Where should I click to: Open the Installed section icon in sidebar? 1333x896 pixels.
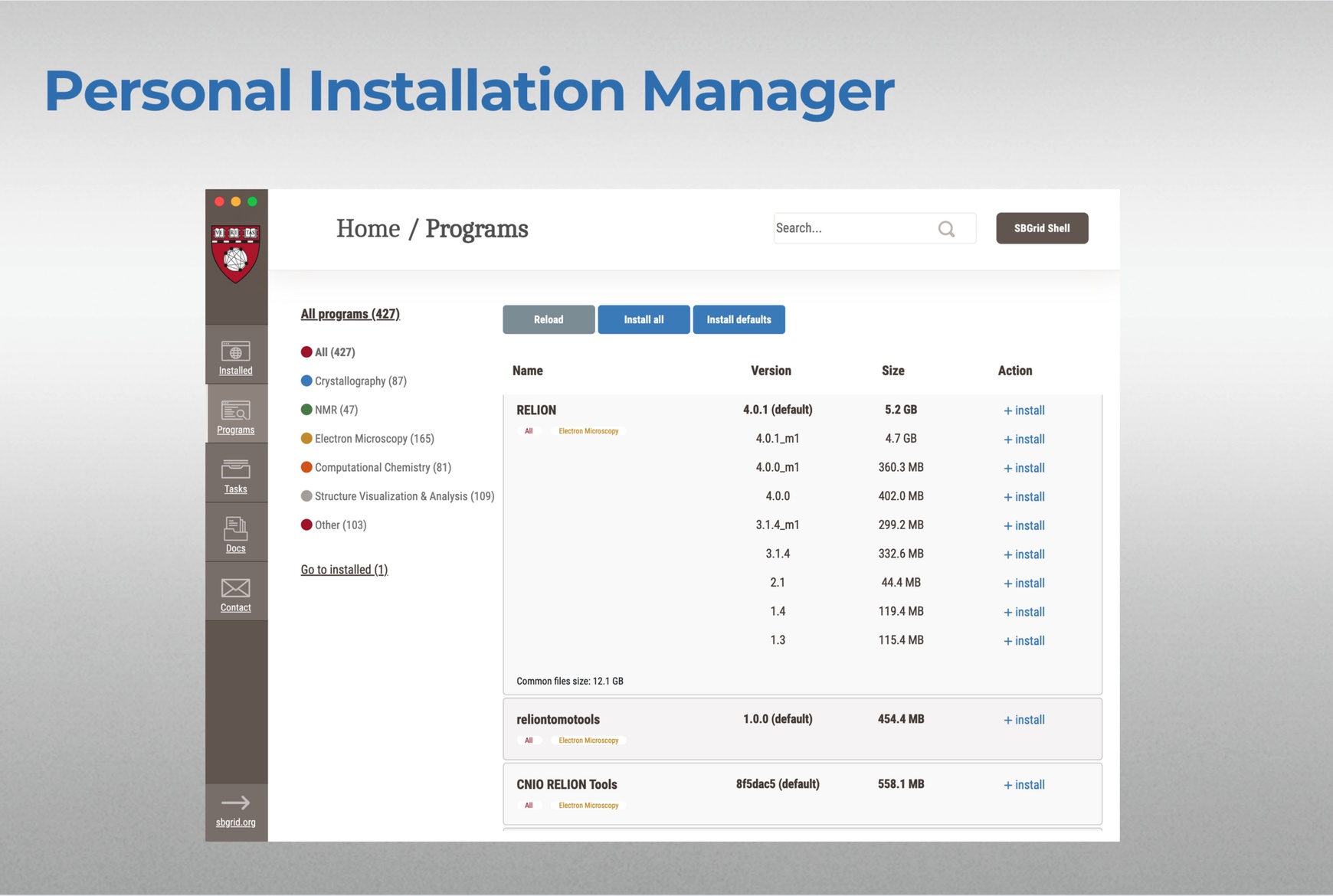tap(235, 352)
